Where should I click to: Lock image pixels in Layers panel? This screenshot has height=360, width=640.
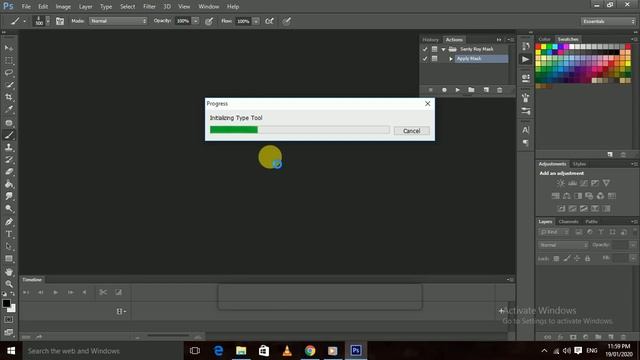coord(567,258)
